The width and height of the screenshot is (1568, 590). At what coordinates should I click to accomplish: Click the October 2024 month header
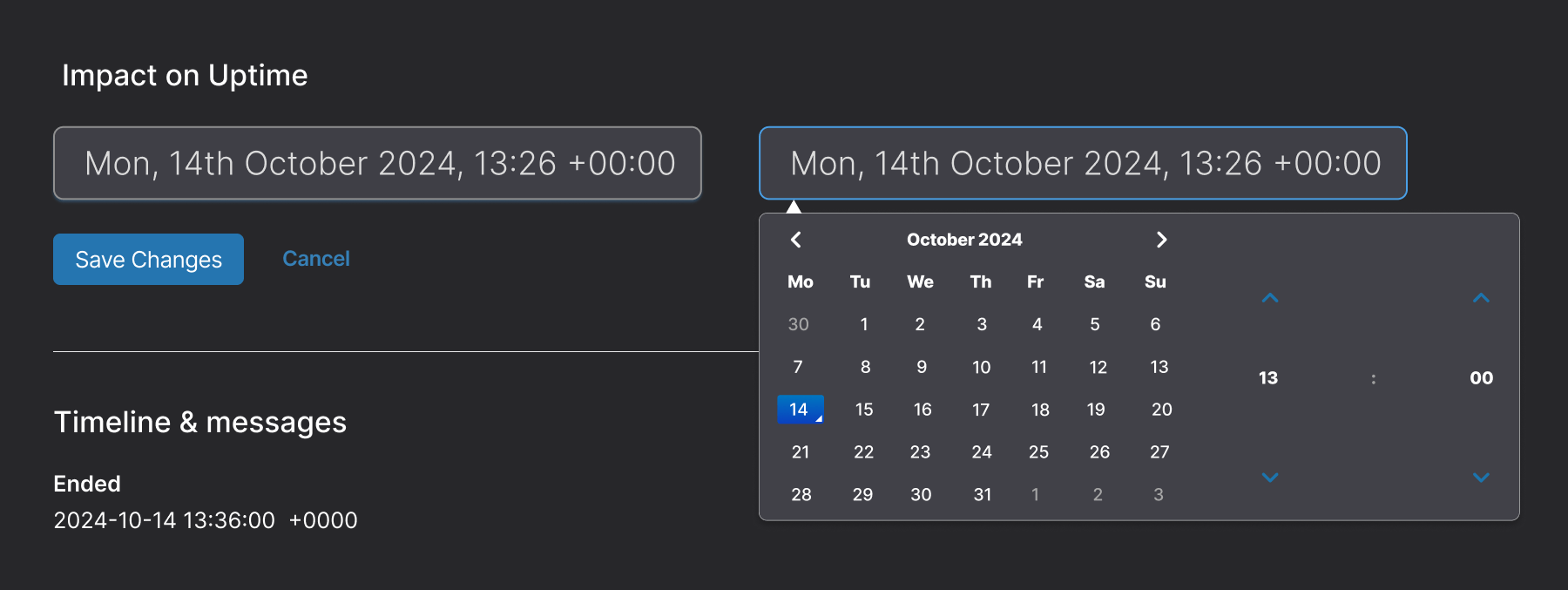tap(963, 239)
